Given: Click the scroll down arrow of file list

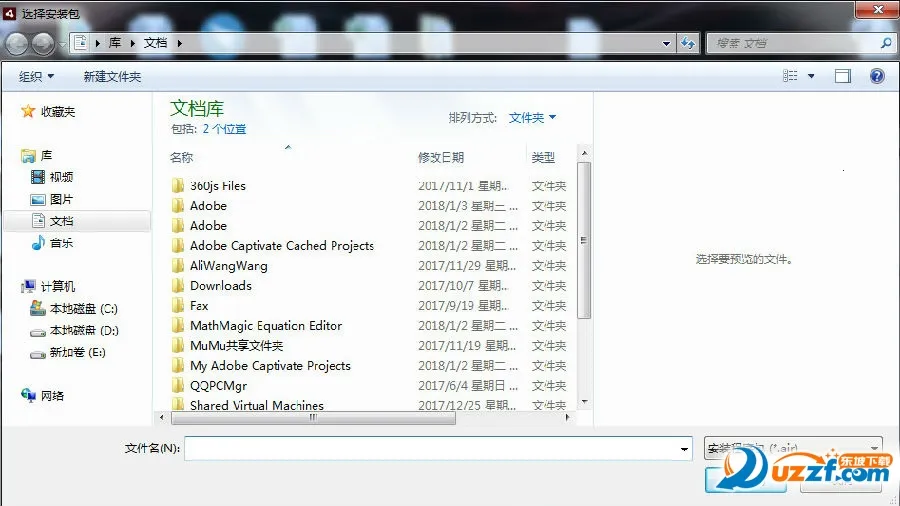Looking at the screenshot, I should [584, 402].
